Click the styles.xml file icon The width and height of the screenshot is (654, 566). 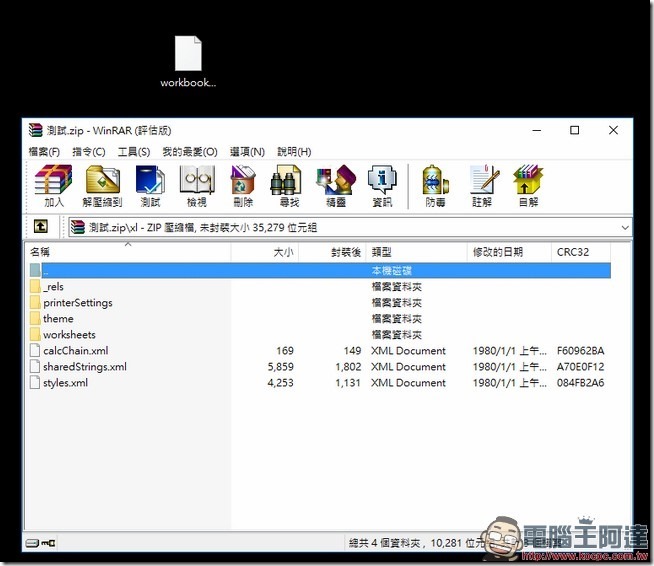coord(35,382)
